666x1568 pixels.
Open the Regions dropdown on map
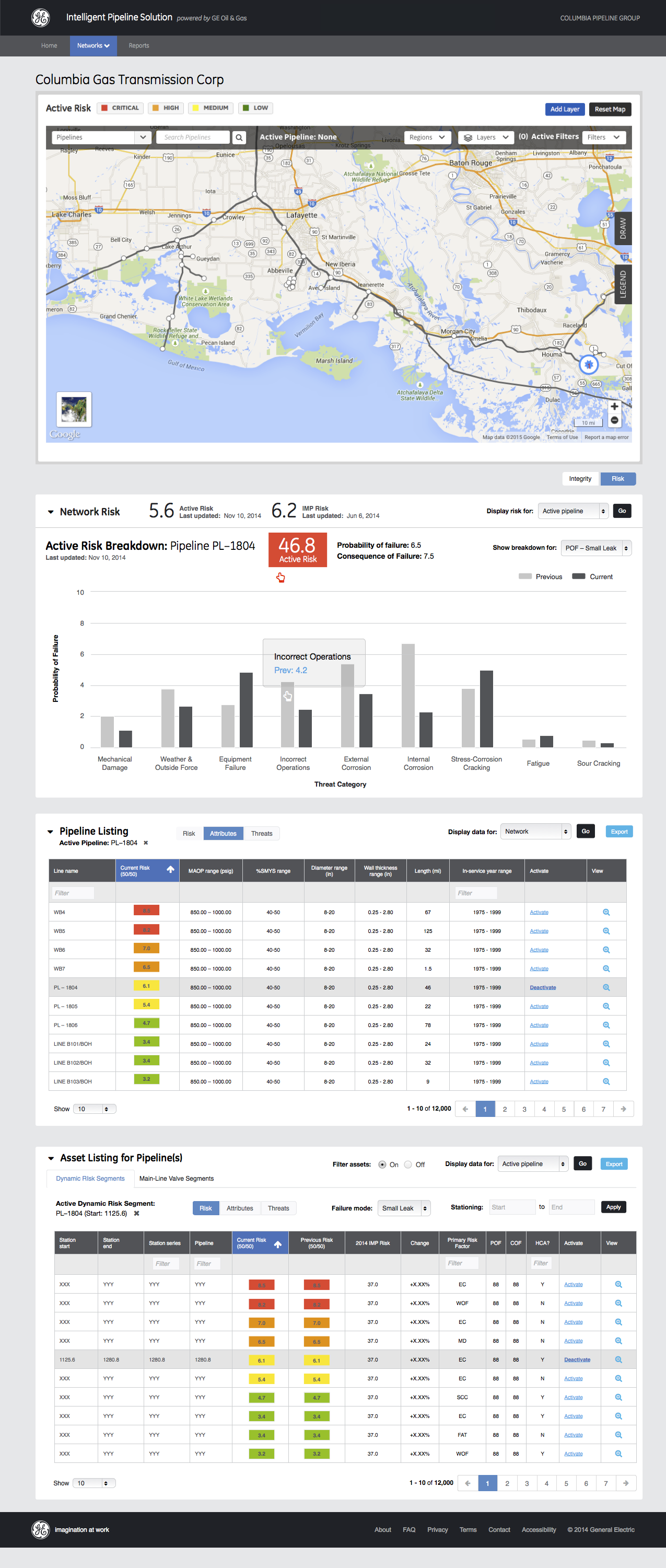tap(427, 137)
